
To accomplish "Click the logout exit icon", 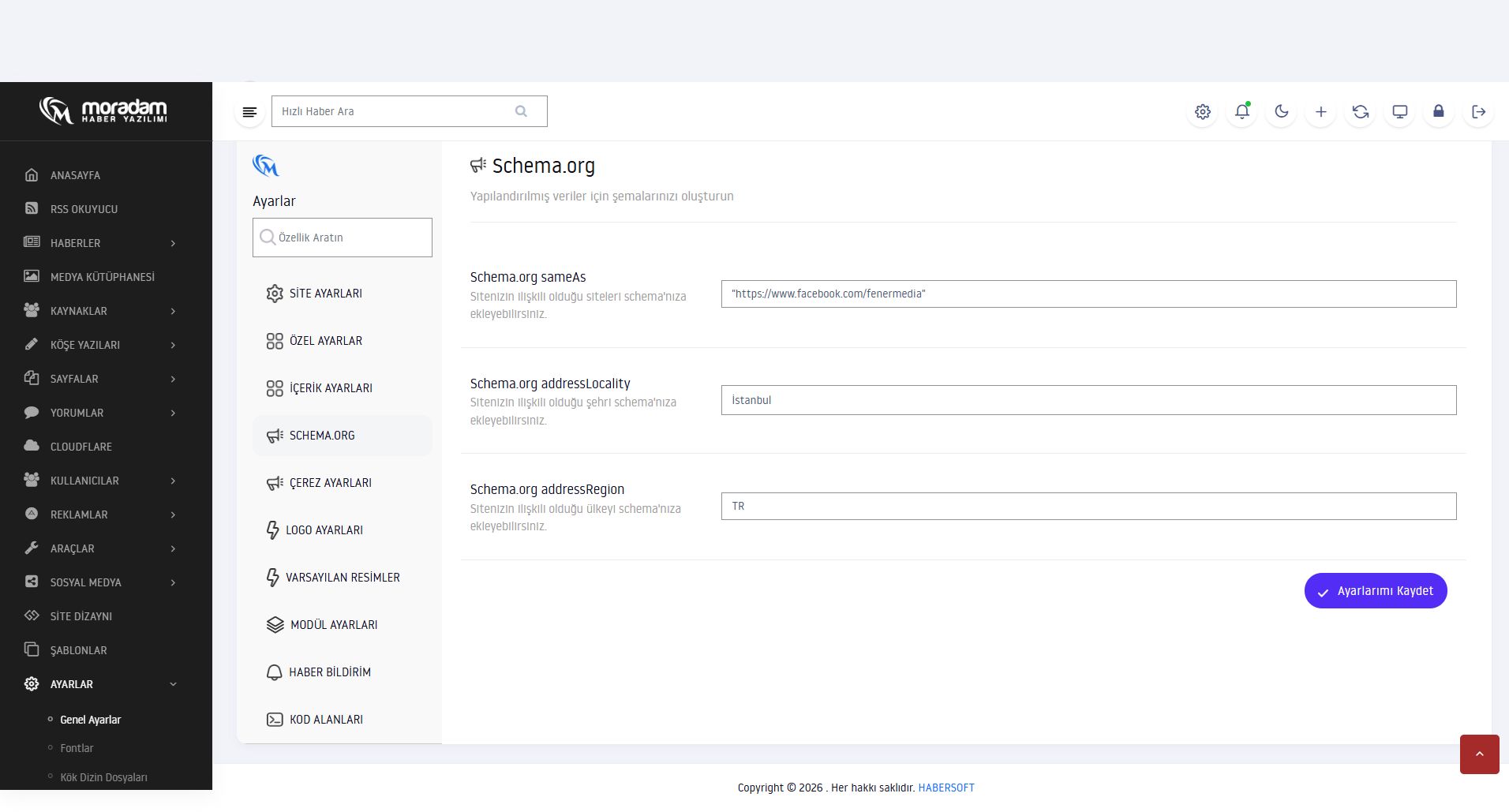I will point(1478,112).
